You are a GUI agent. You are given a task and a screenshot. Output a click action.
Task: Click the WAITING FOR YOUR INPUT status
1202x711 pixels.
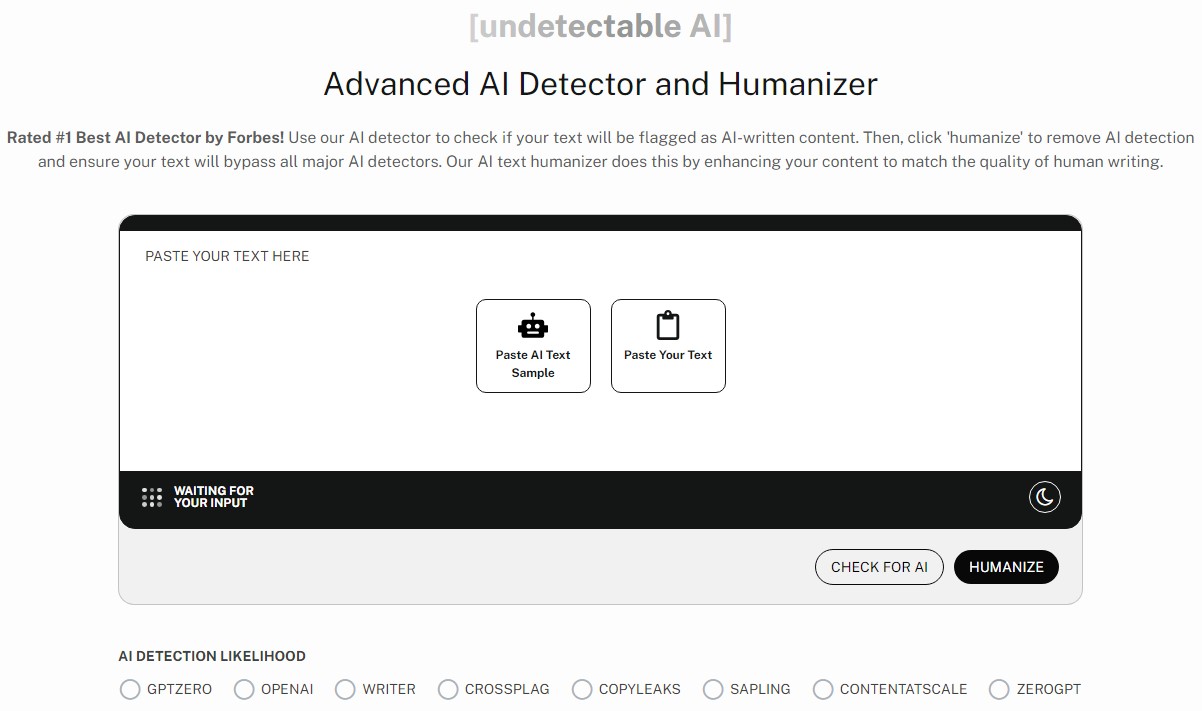point(213,497)
